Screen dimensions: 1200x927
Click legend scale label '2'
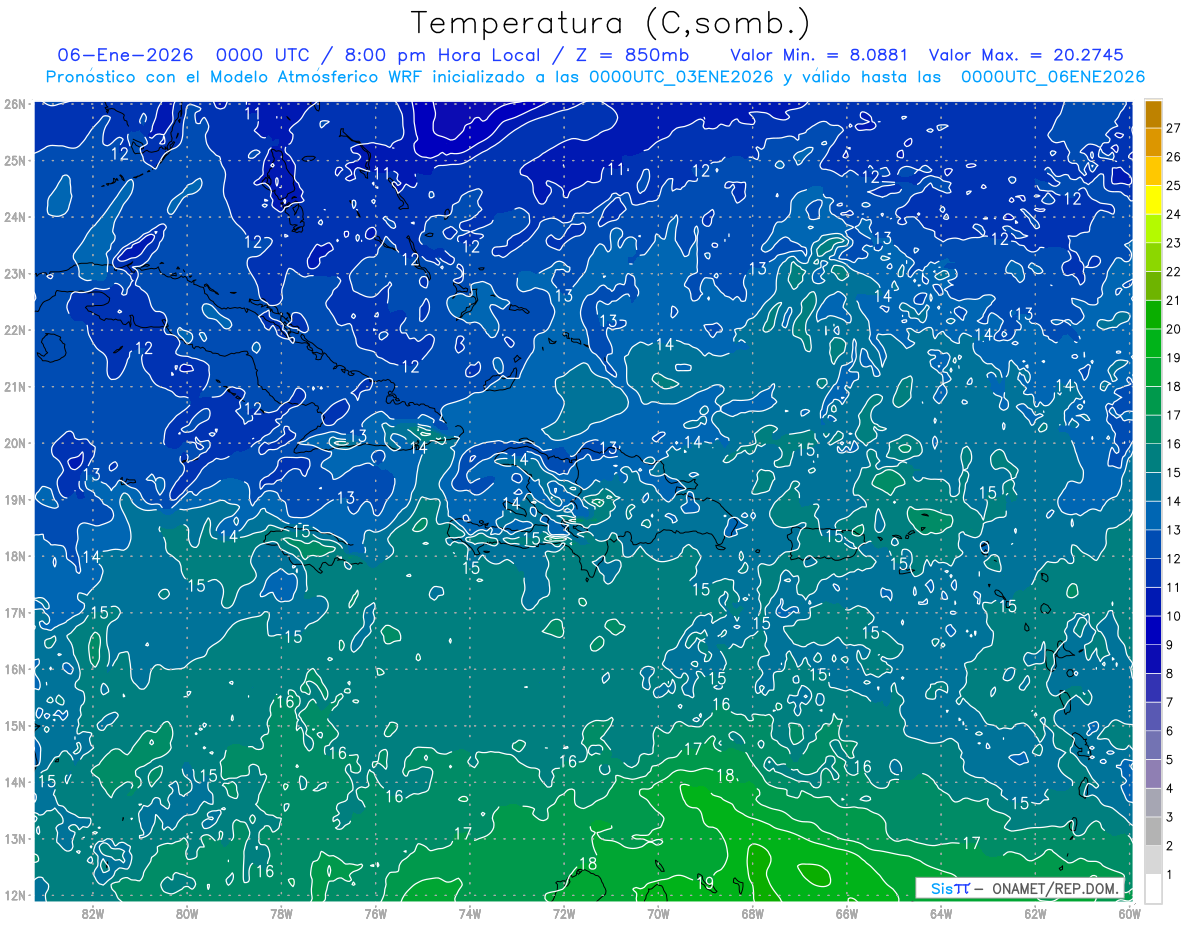1170,846
